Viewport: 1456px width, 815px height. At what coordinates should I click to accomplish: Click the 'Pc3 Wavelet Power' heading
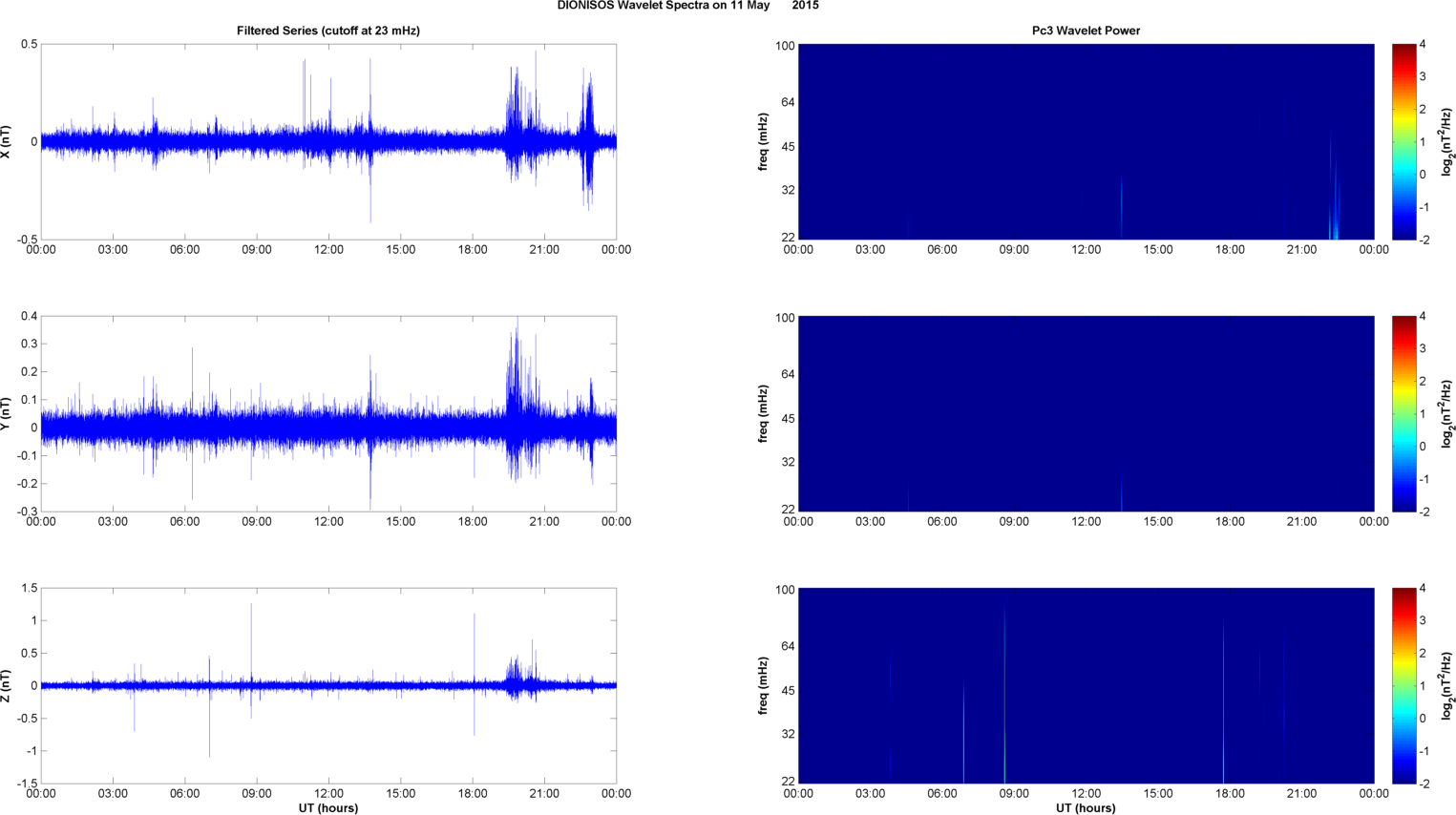pos(1086,31)
